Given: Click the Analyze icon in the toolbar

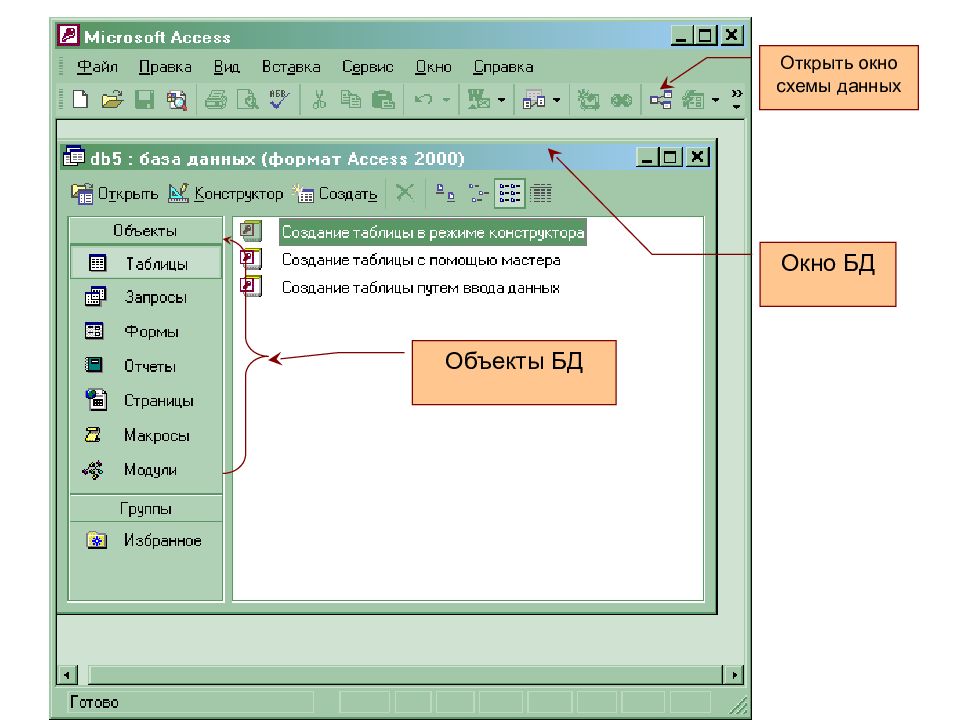Looking at the screenshot, I should point(533,99).
